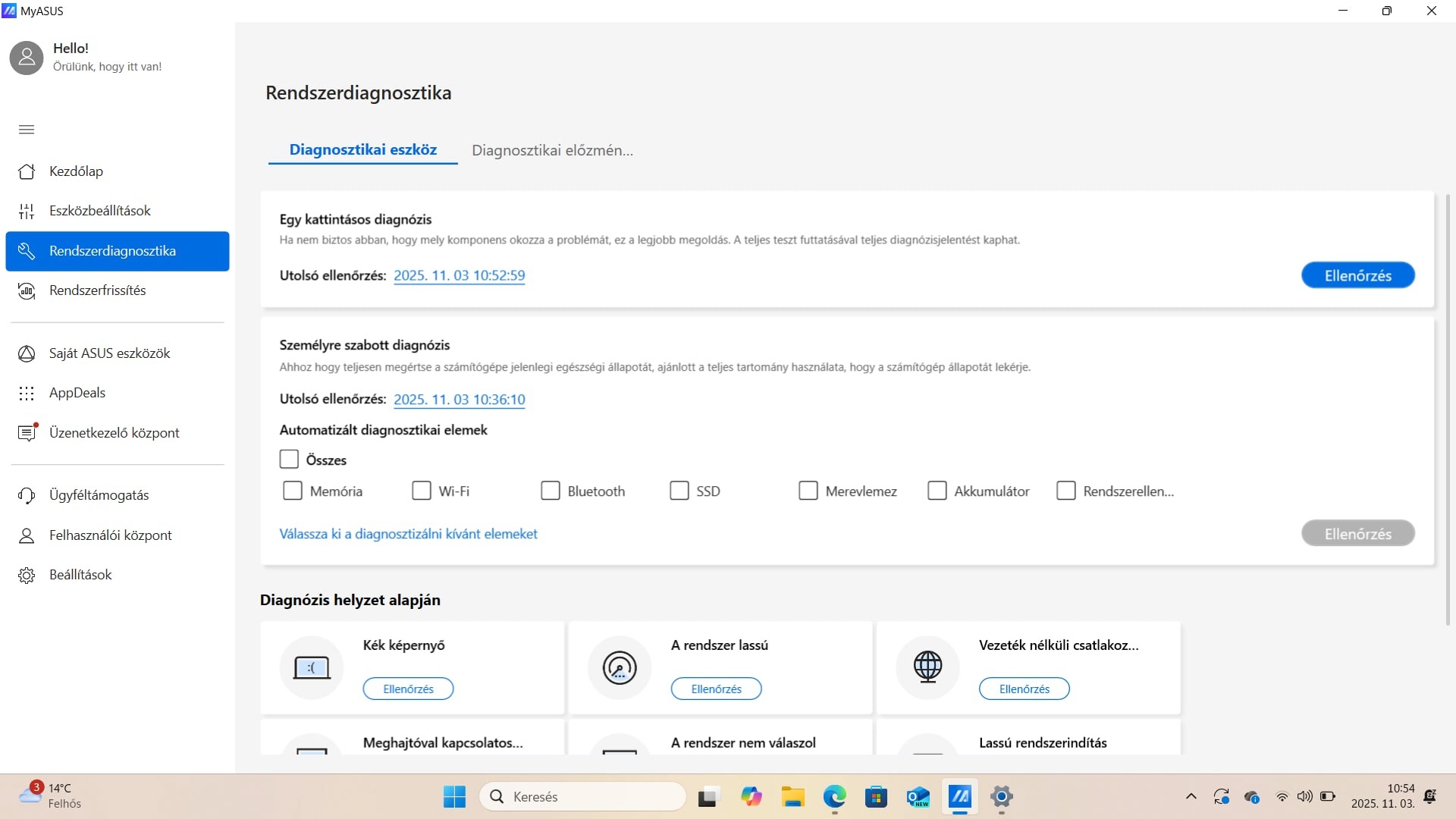Enable the Memória checkbox
Screen dimensions: 1456x819
click(x=293, y=491)
